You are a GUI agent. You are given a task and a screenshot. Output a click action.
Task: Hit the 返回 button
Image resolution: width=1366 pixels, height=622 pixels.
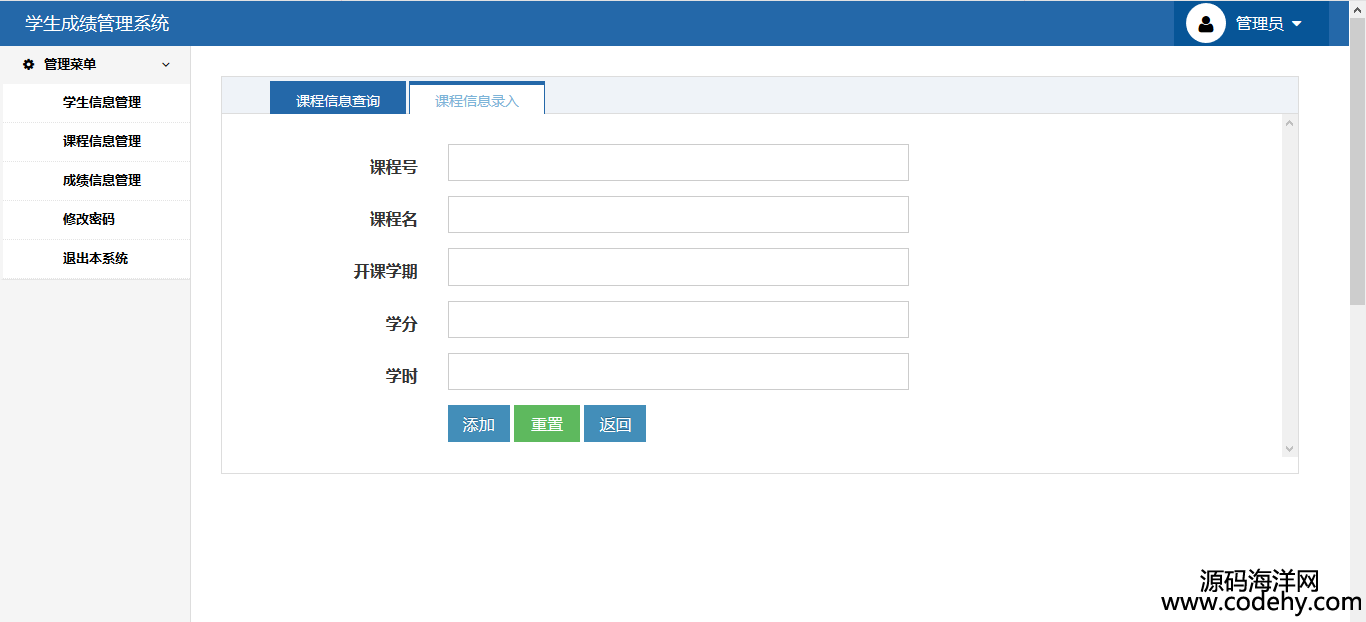615,424
